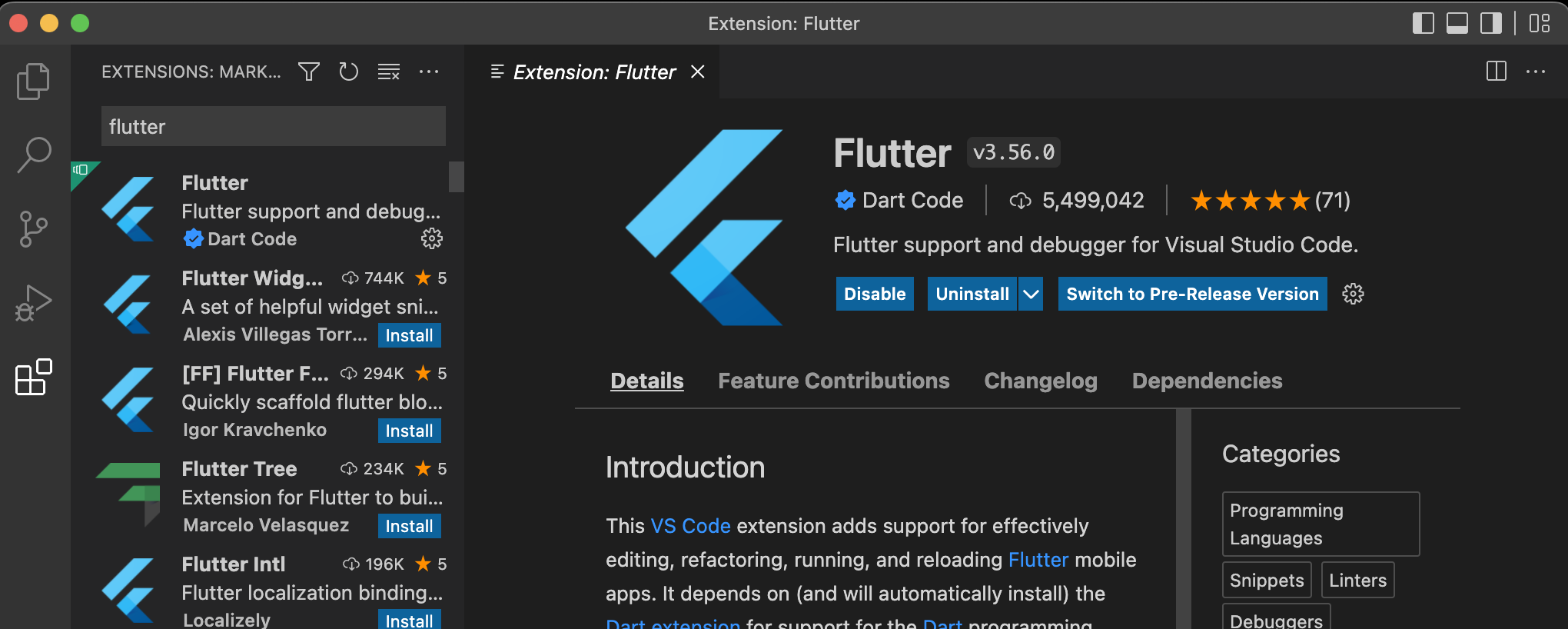The height and width of the screenshot is (629, 1568).
Task: Filter extensions with the funnel icon
Action: pos(309,72)
